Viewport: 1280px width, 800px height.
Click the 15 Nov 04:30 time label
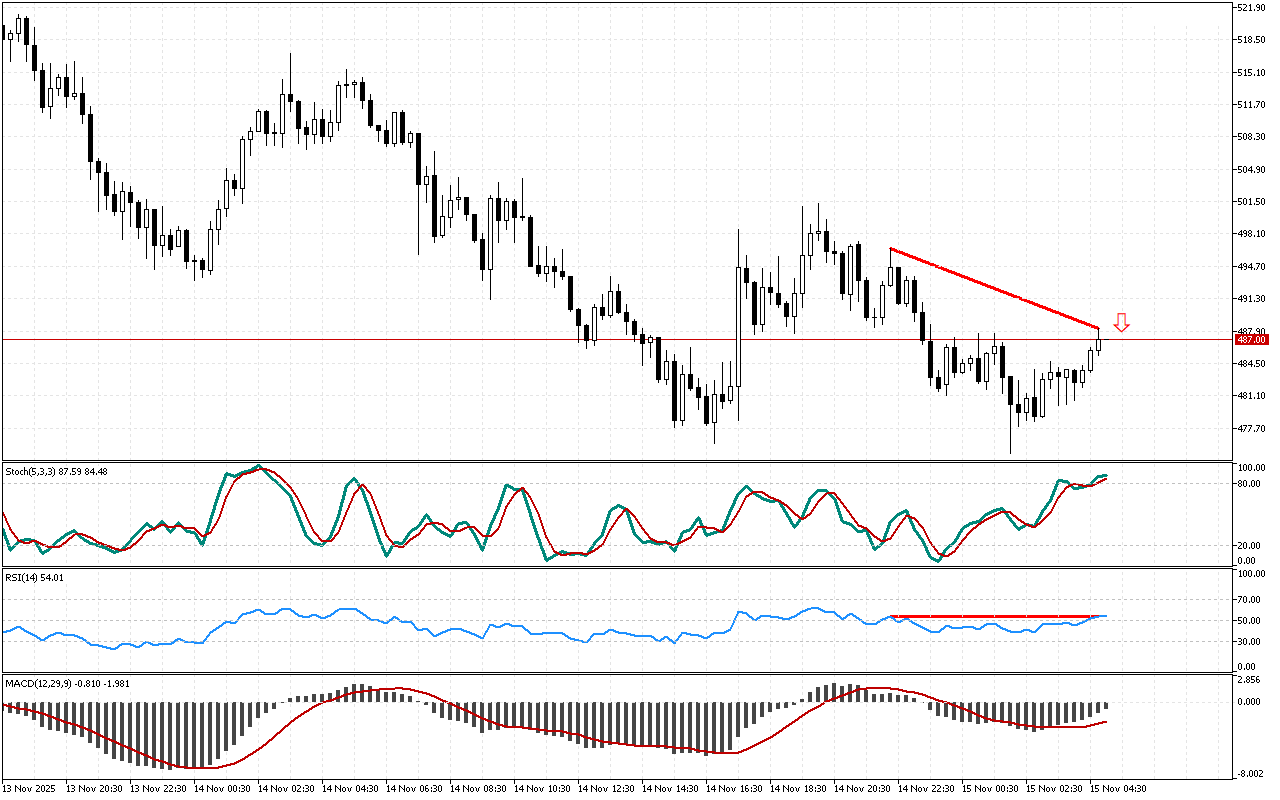tap(1117, 788)
